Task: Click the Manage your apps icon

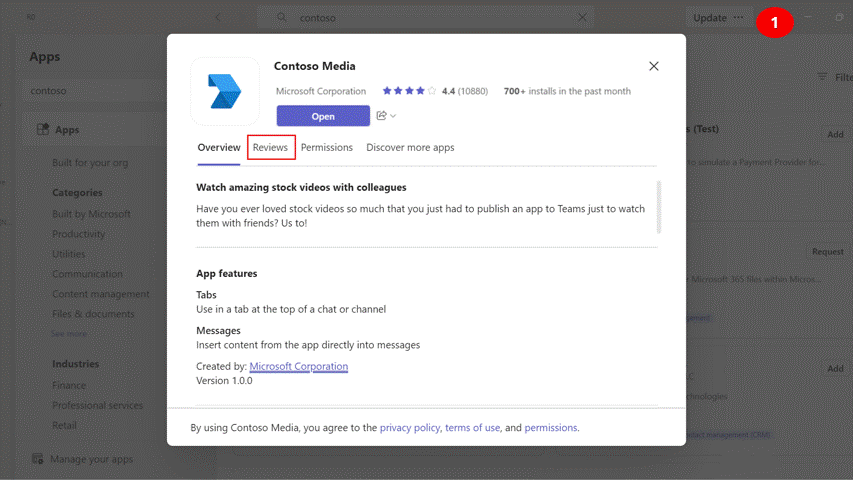Action: [38, 459]
